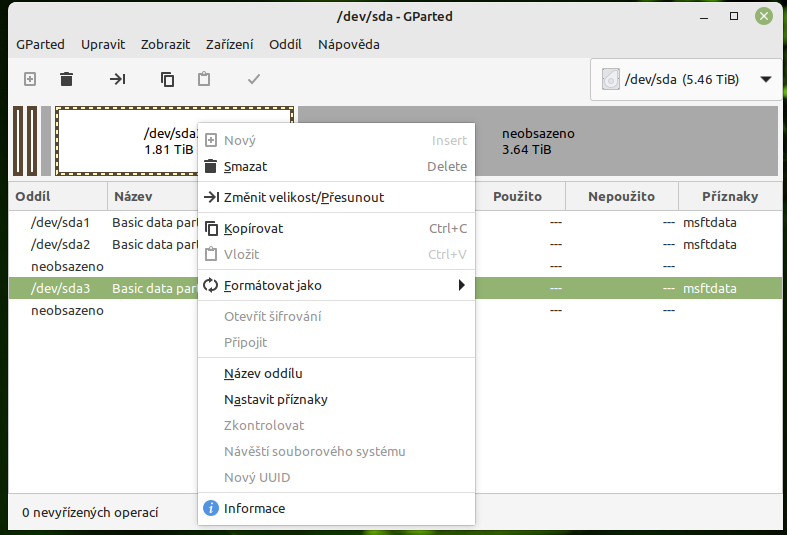Choose Nastavit příznaky option

point(276,399)
